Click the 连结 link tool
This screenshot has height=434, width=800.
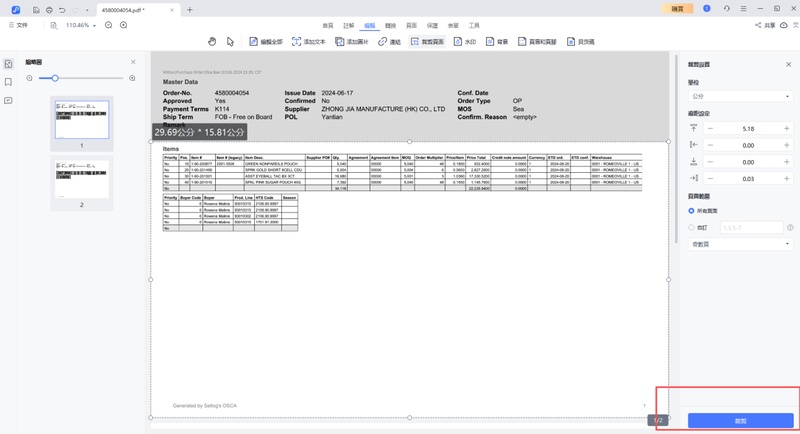click(389, 42)
